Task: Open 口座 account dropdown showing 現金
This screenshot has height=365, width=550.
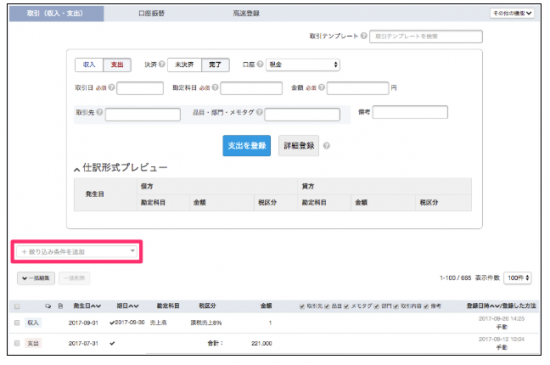Action: pyautogui.click(x=303, y=65)
